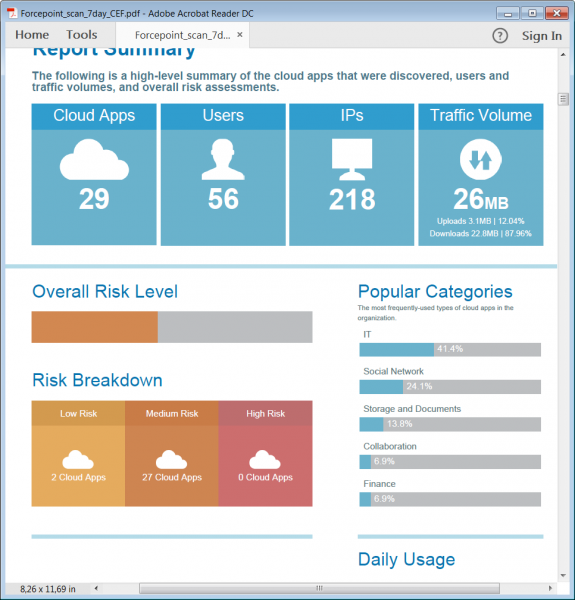
Task: Switch to the Tools view
Action: click(81, 35)
